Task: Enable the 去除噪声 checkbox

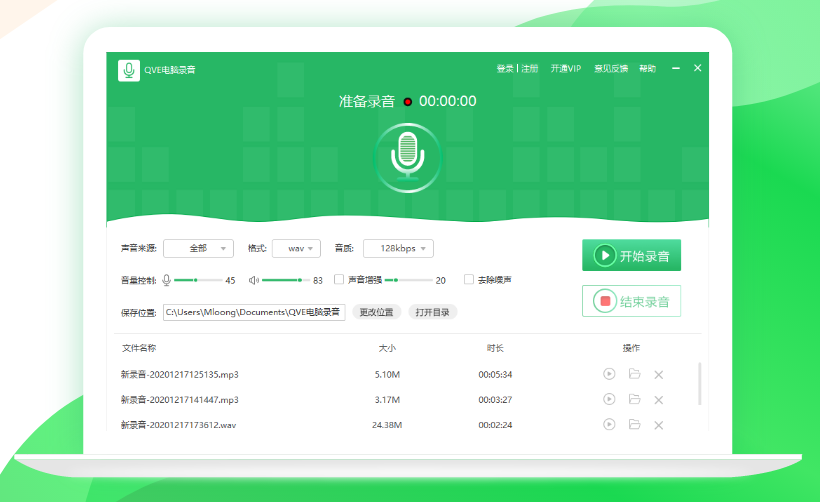Action: [x=469, y=279]
